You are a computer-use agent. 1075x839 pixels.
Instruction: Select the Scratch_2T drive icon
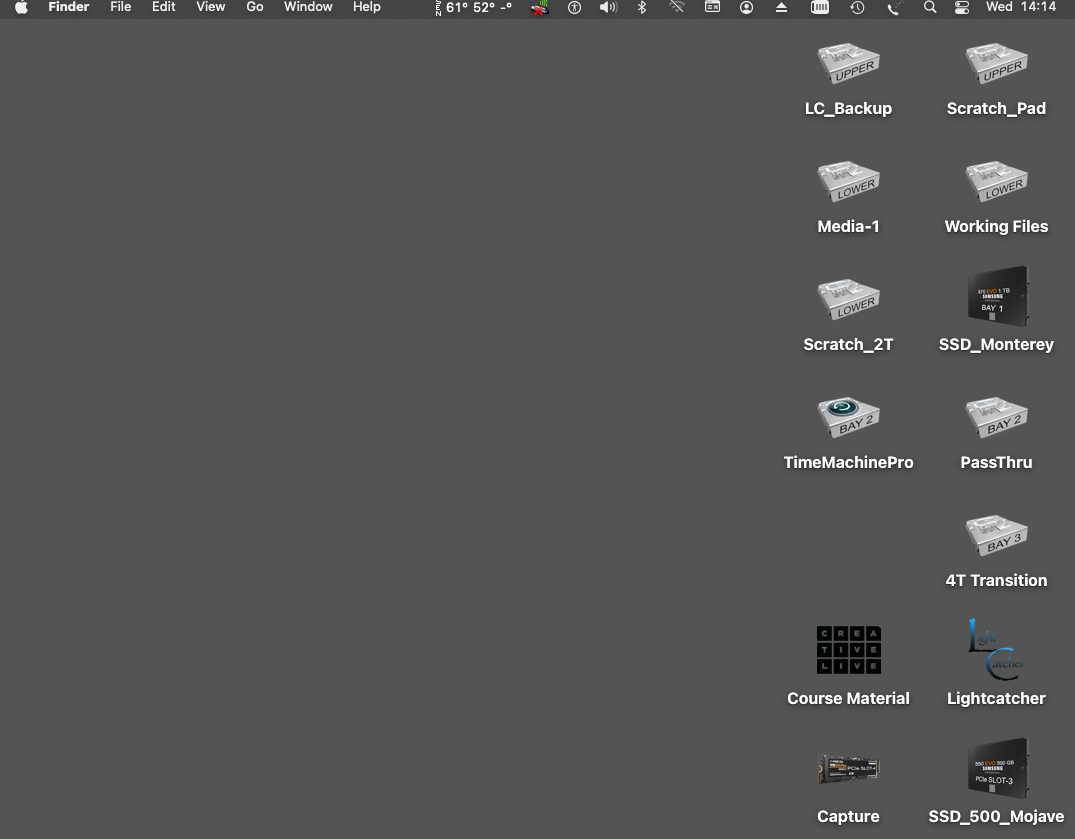849,299
